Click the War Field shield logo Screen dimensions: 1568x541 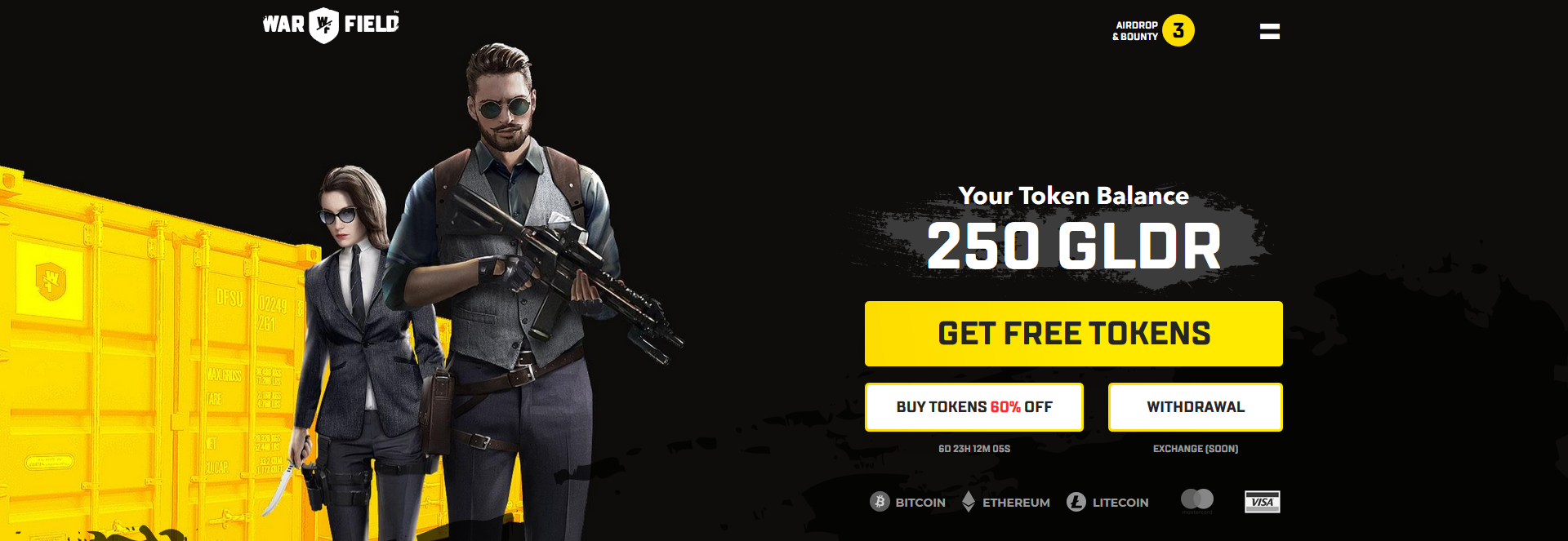324,25
